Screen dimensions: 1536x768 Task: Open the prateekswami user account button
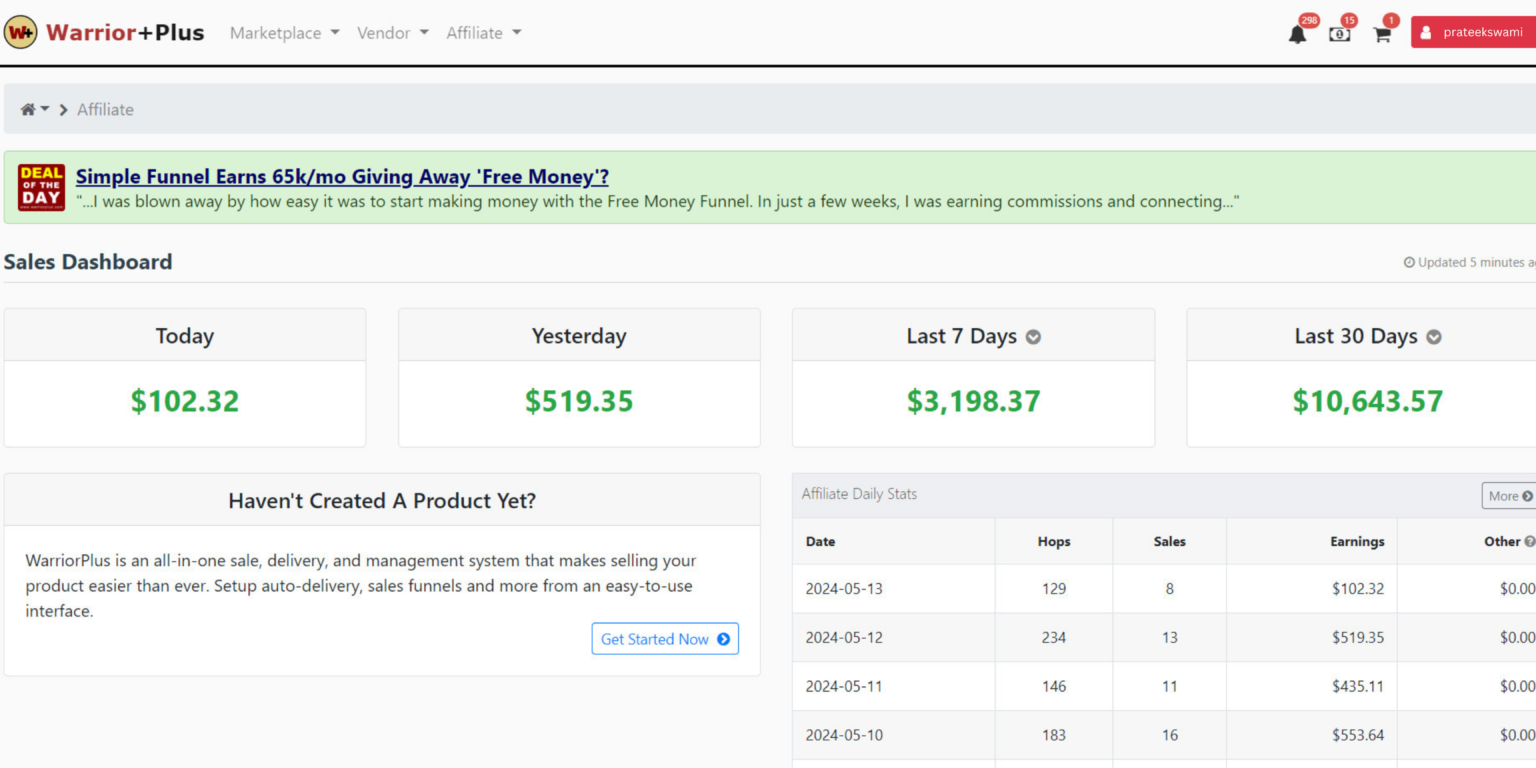pos(1473,32)
